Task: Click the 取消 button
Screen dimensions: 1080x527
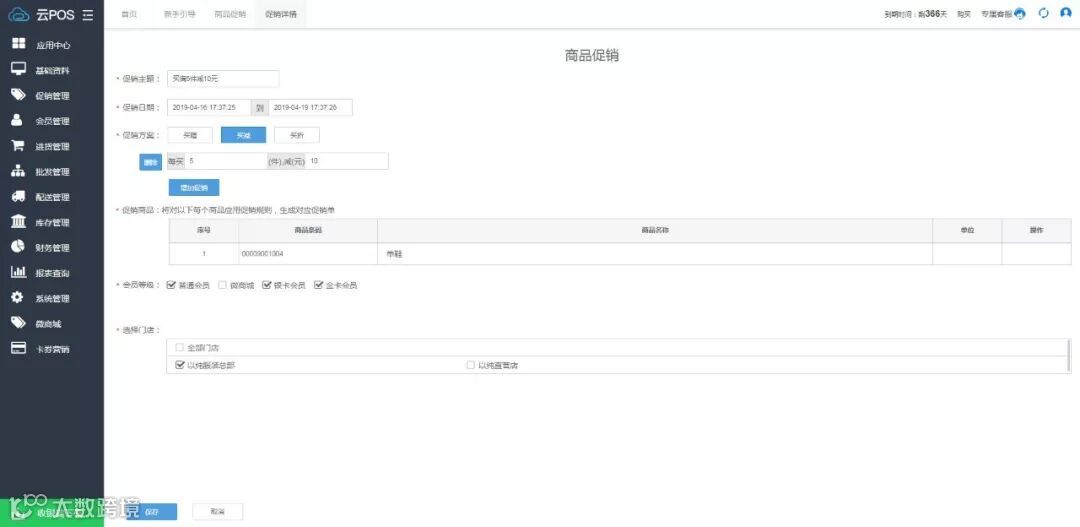Action: pyautogui.click(x=218, y=512)
